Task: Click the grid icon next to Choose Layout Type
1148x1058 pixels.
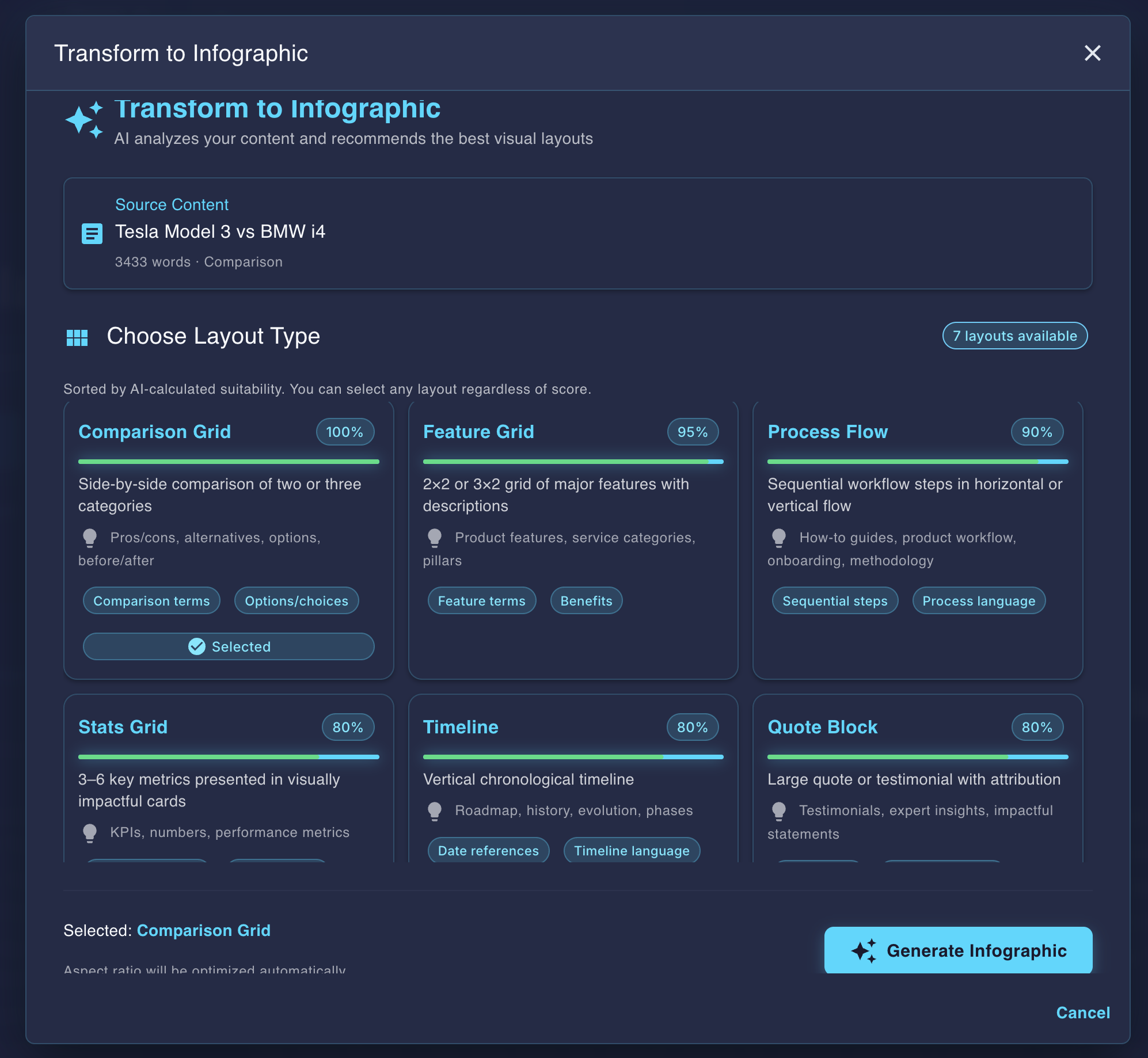Action: tap(77, 337)
